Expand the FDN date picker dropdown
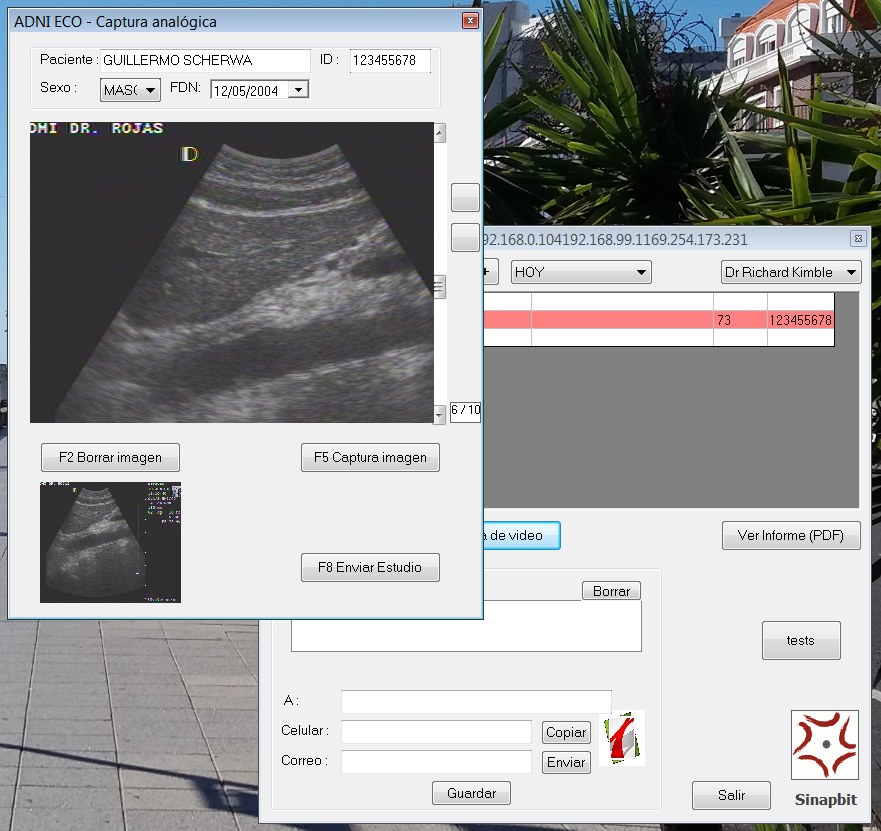Viewport: 881px width, 831px height. click(x=298, y=90)
